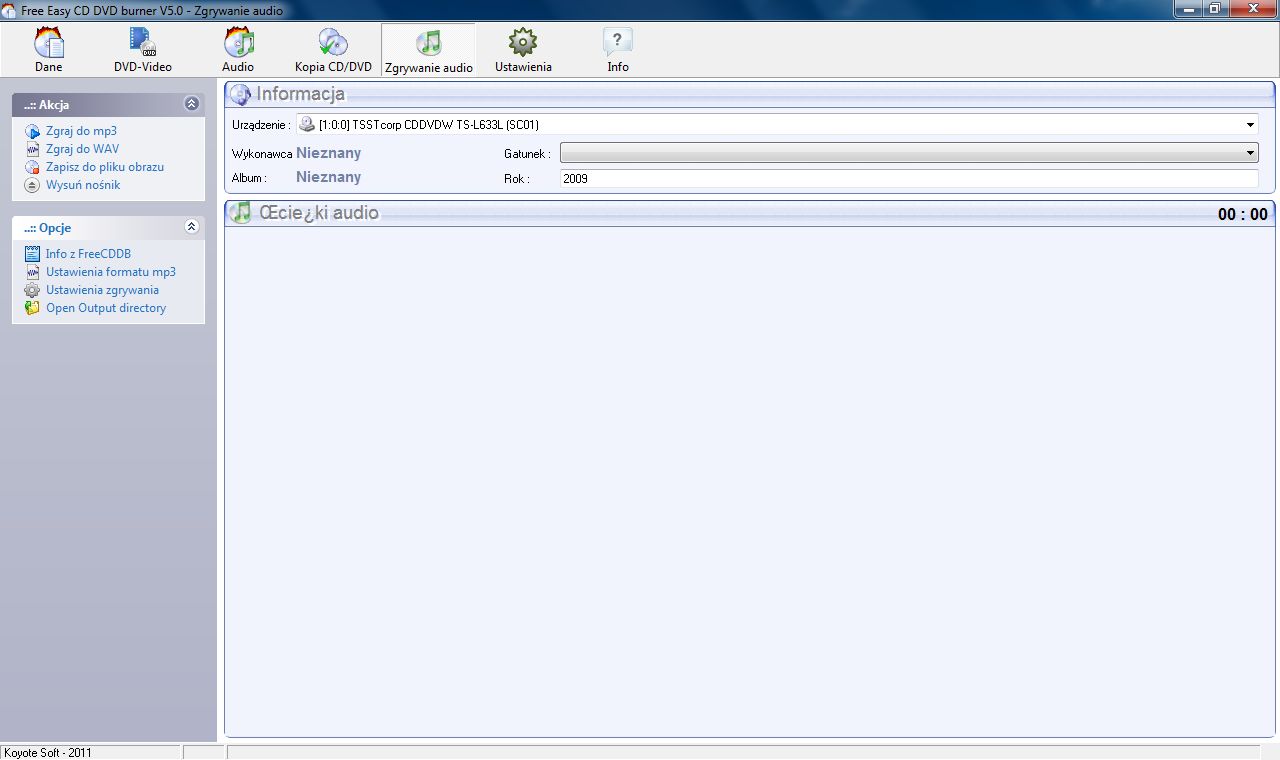
Task: Open the Ustawienia gear icon
Action: click(x=523, y=42)
